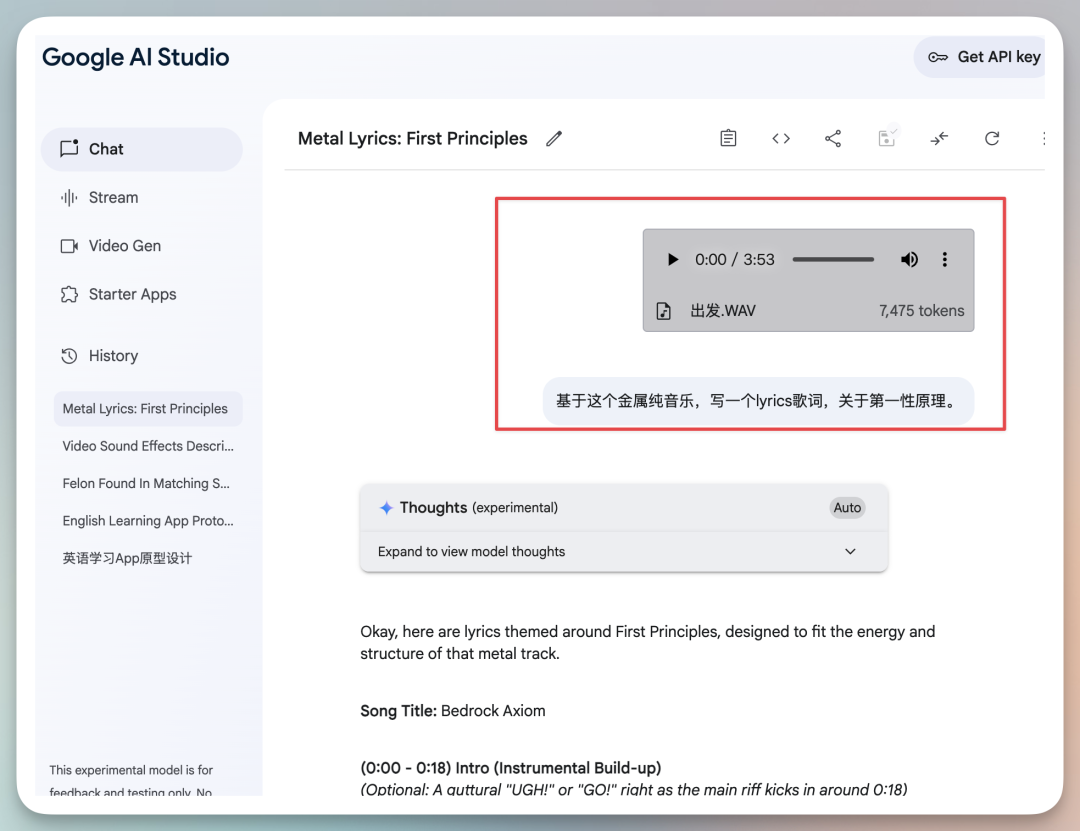Click the share prompt icon
This screenshot has height=831, width=1080.
pyautogui.click(x=833, y=138)
